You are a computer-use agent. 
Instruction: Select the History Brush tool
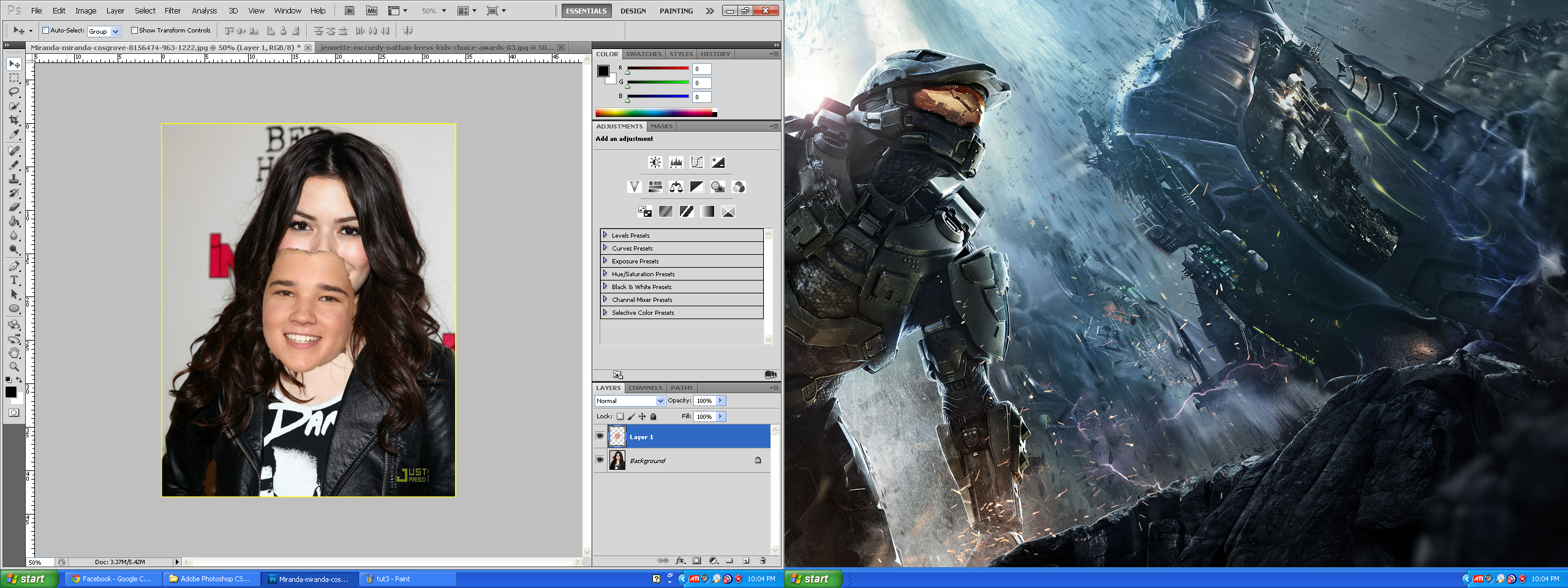pyautogui.click(x=14, y=193)
